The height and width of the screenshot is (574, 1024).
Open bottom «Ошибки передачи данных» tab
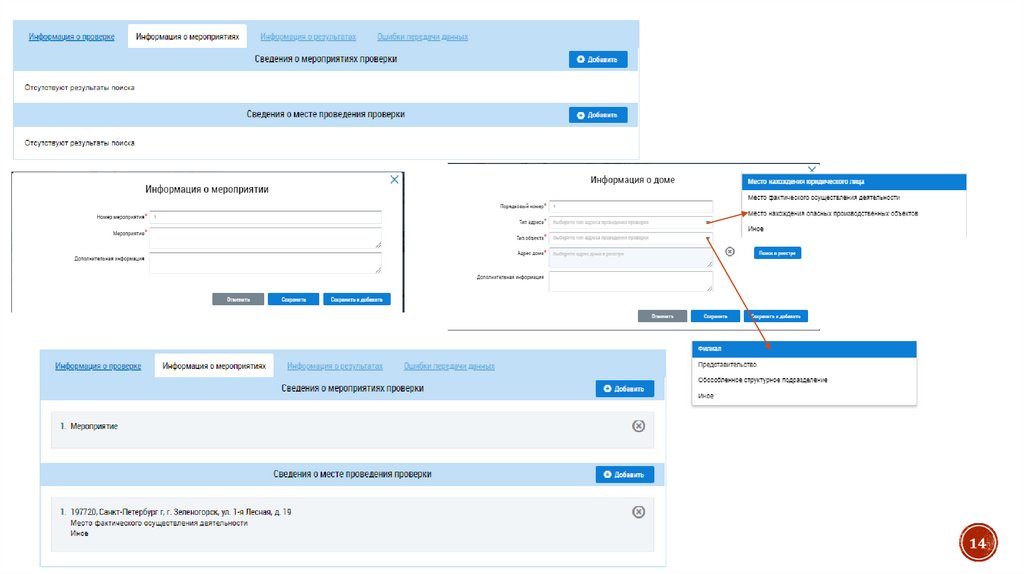click(x=448, y=366)
